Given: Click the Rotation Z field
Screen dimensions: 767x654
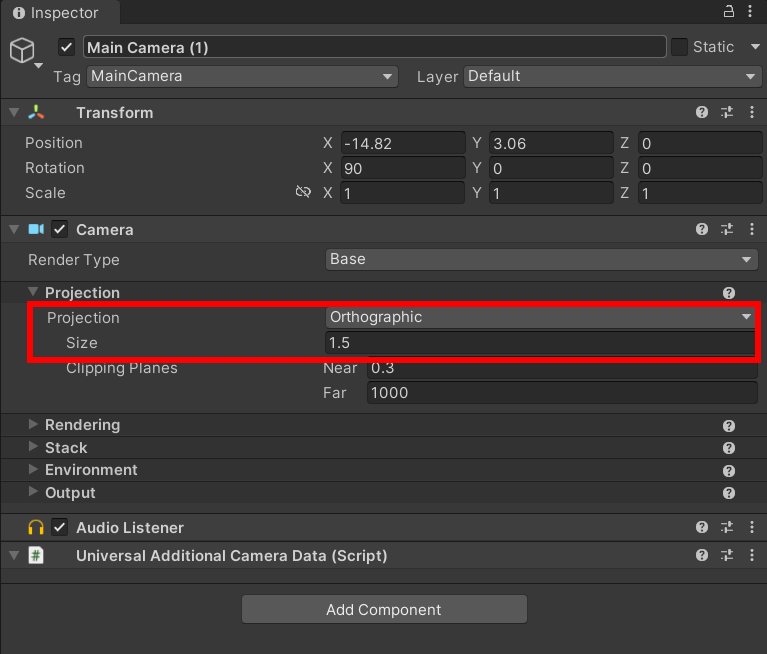Looking at the screenshot, I should tap(700, 168).
